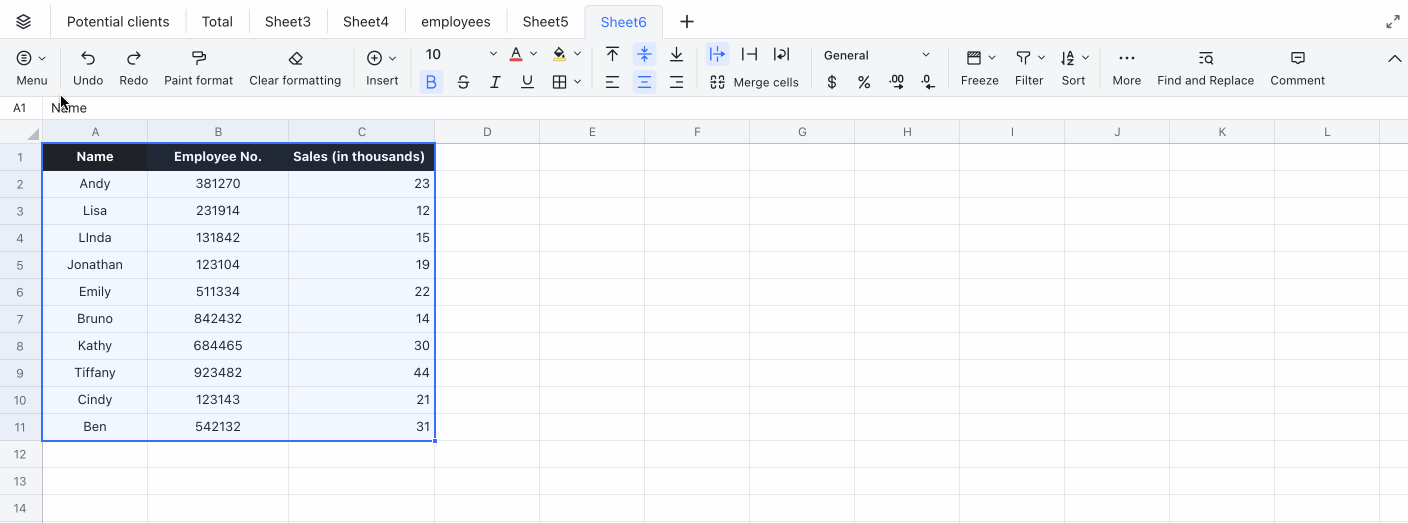Viewport: 1408px width, 523px height.
Task: Align text to the left
Action: point(612,82)
